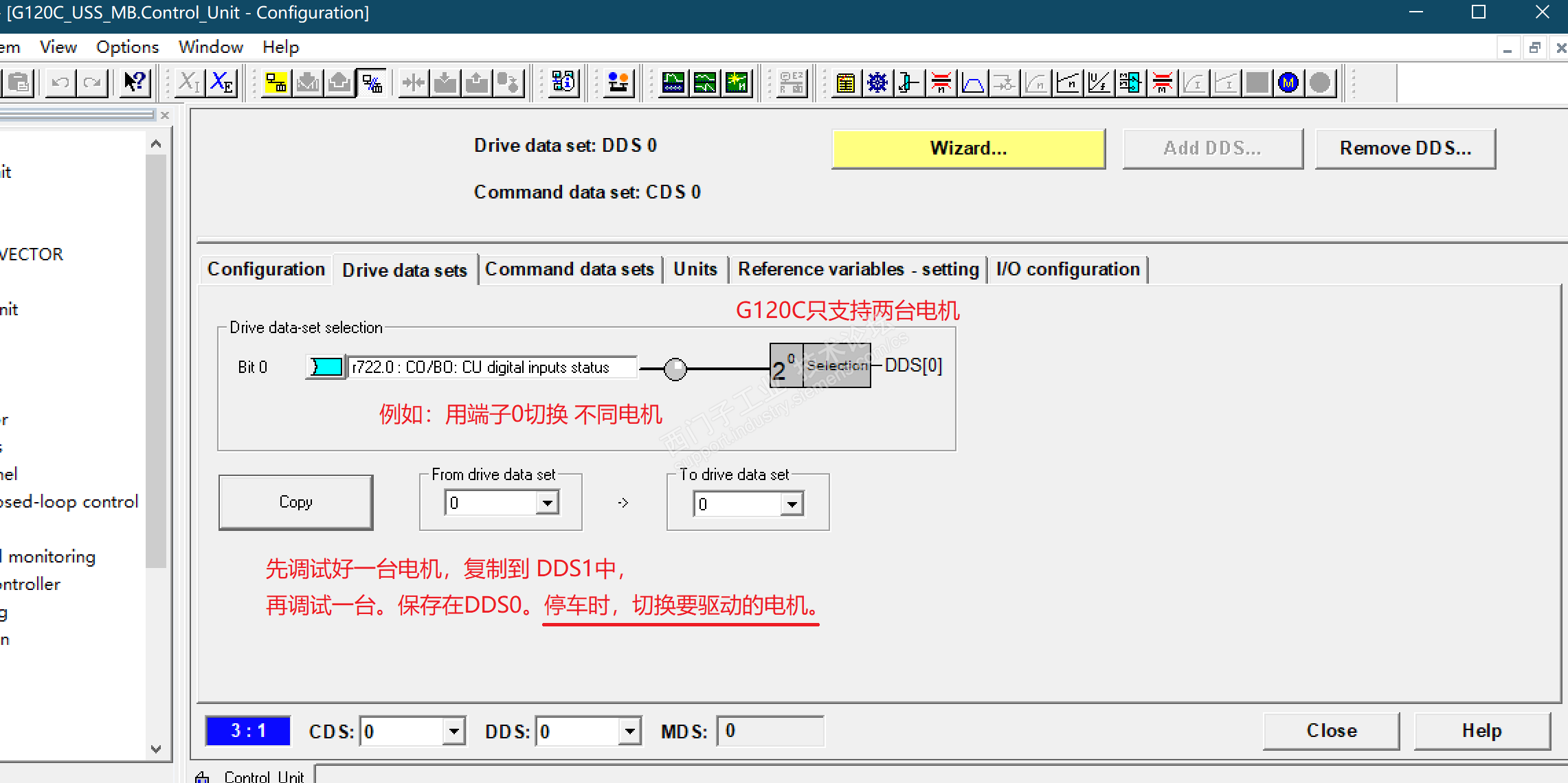Open the trace oscilloscope green toolbar icon
Screen dimensions: 1568x783
point(673,83)
